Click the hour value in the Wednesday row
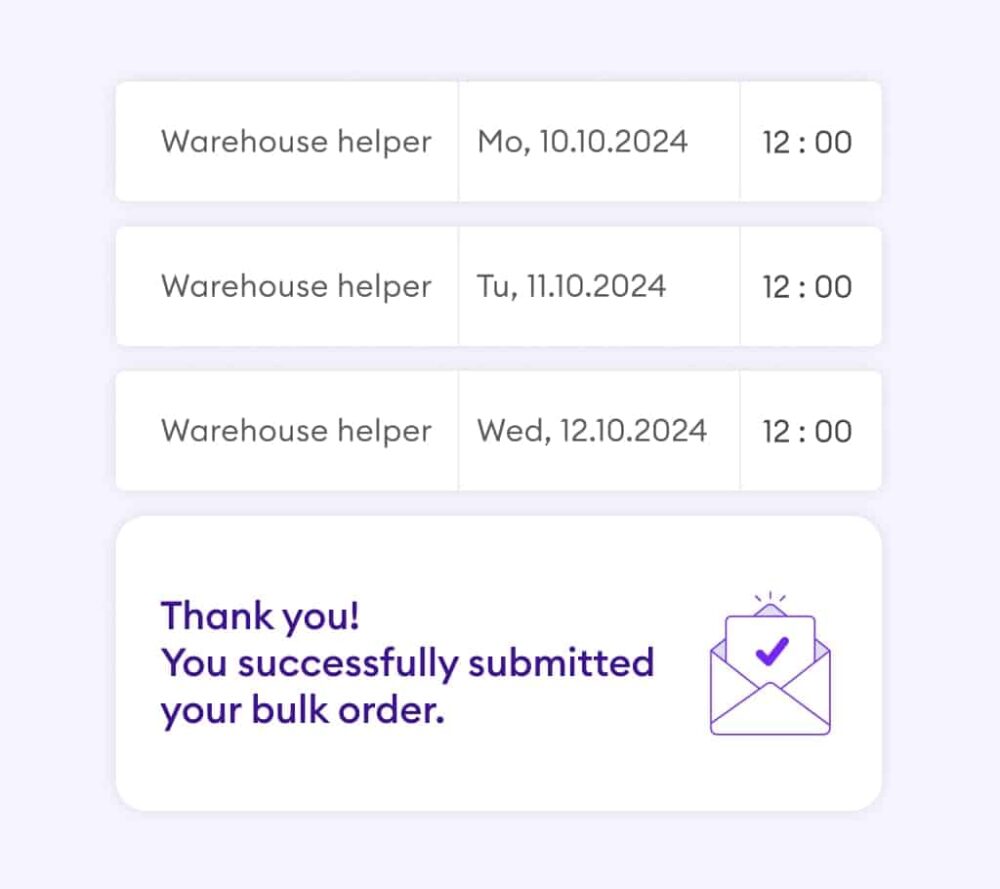Screen dimensions: 1000x889 [x=776, y=431]
